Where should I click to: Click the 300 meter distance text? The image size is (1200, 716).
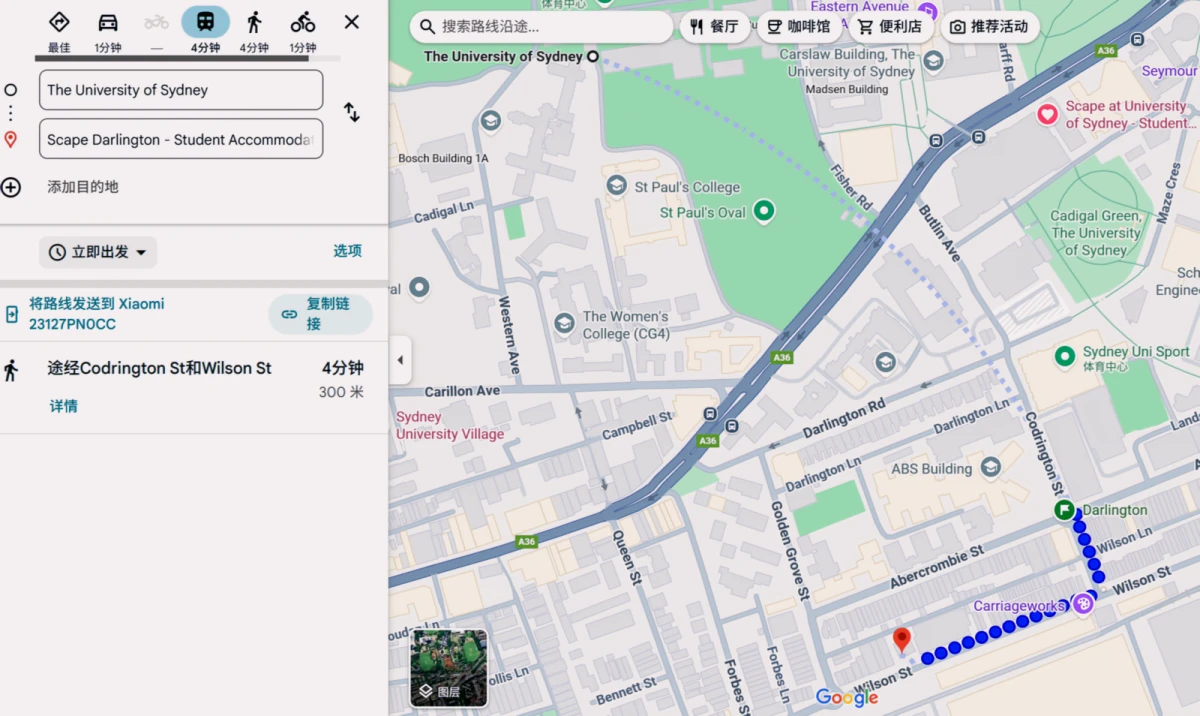341,392
